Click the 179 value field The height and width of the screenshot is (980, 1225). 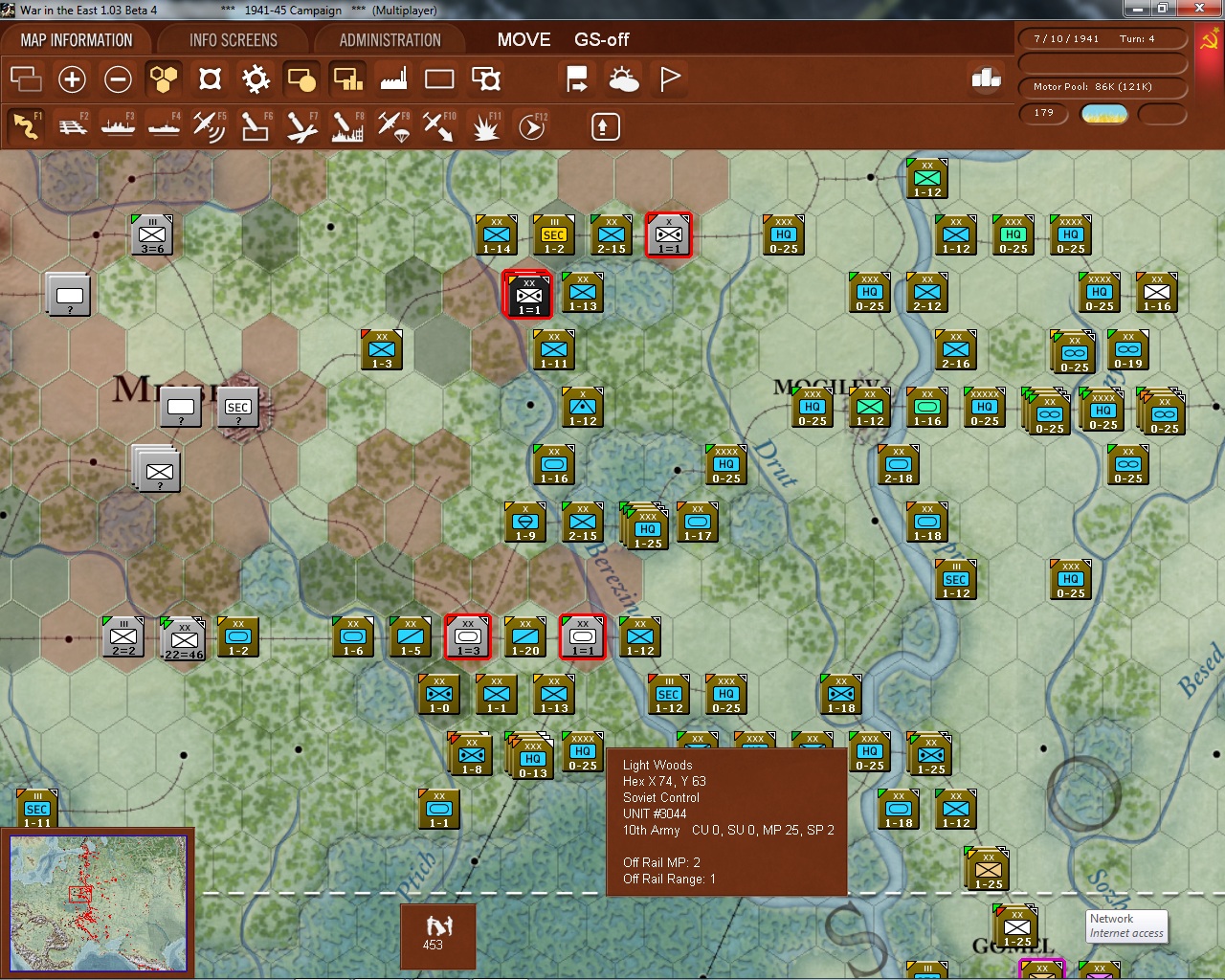tap(1044, 113)
